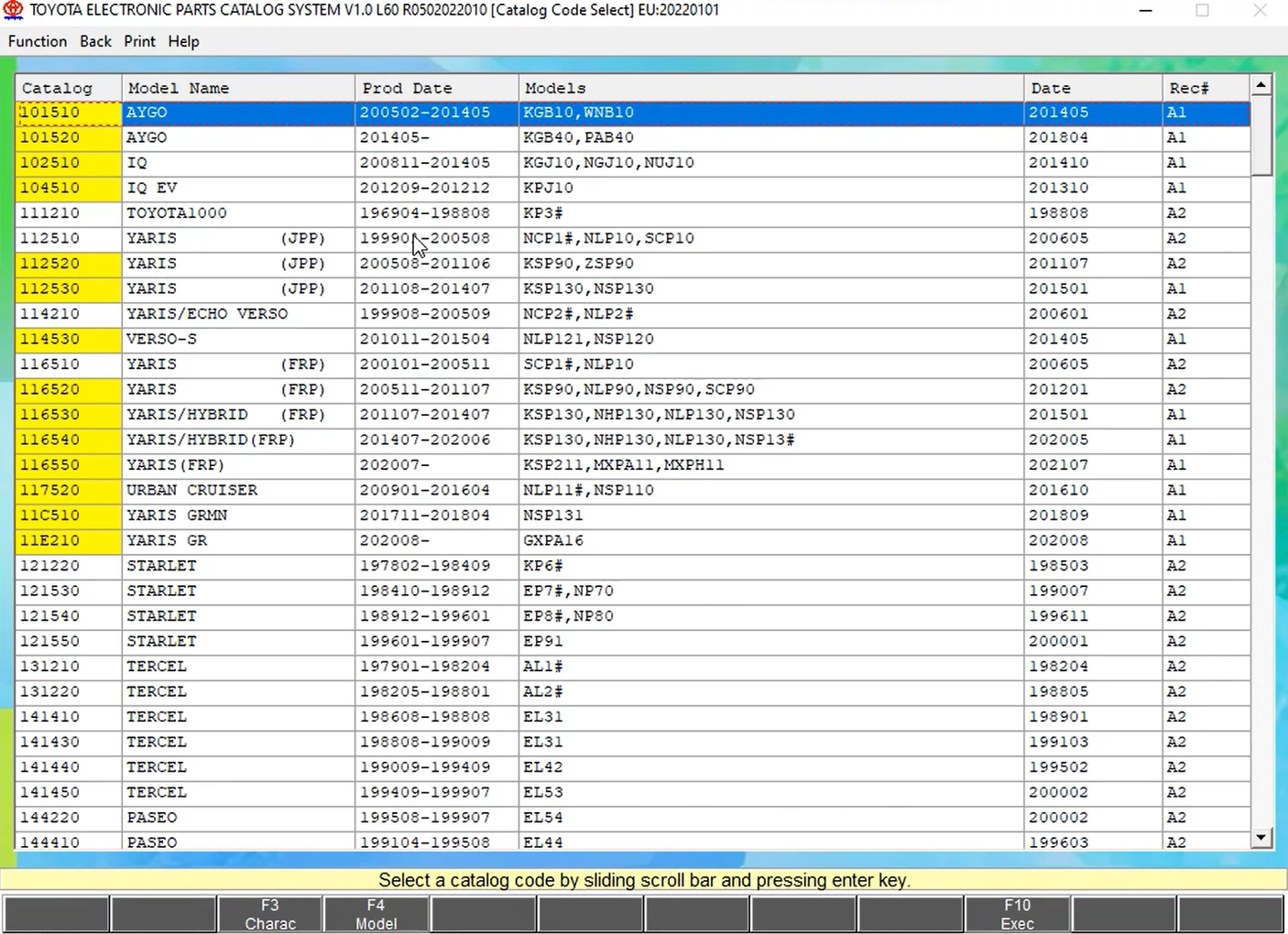The image size is (1288, 934).
Task: Select catalog code 102510 for IQ
Action: (x=50, y=163)
